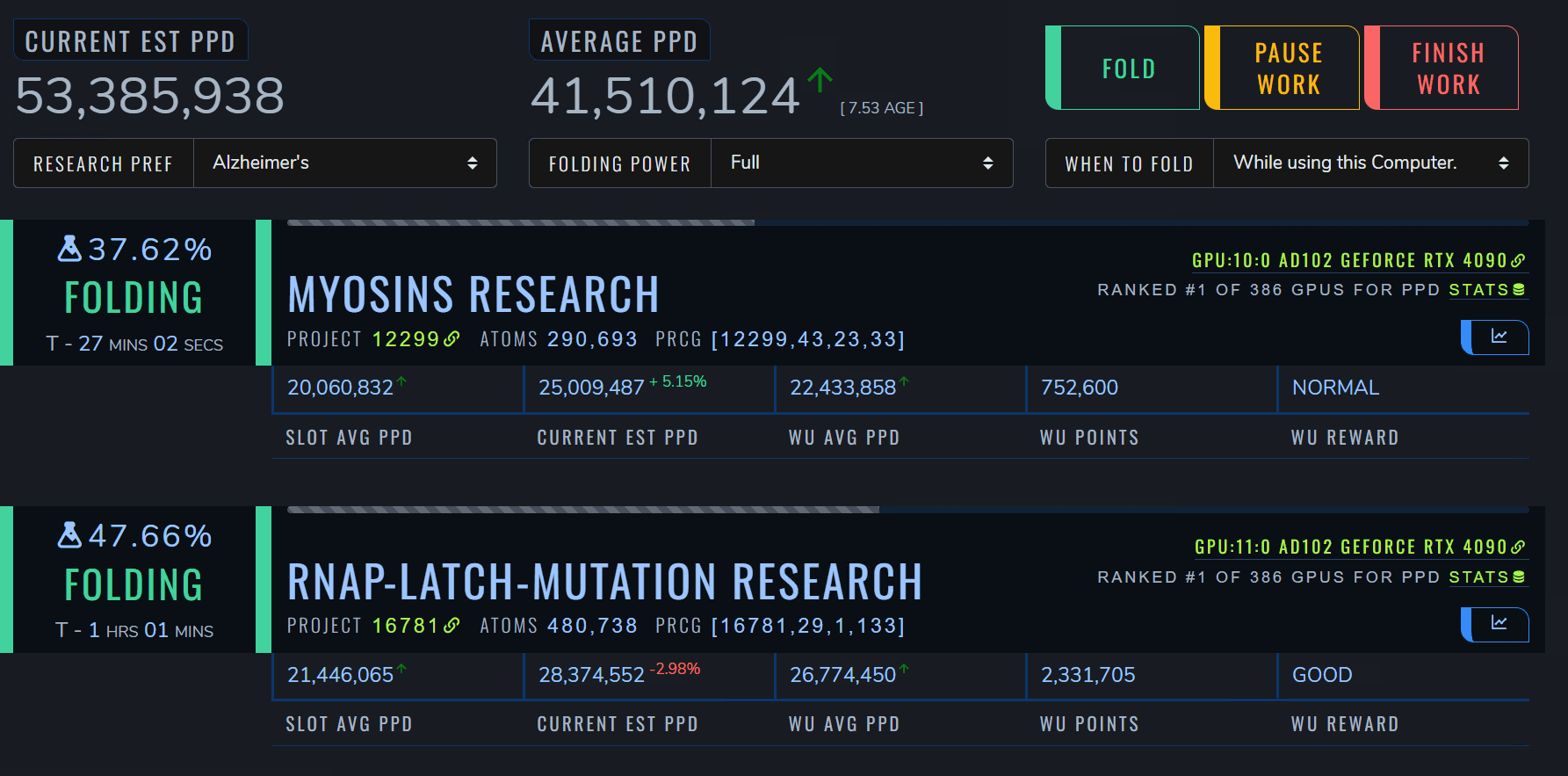Open the project 12299 link
The width and height of the screenshot is (1568, 776).
pos(406,339)
